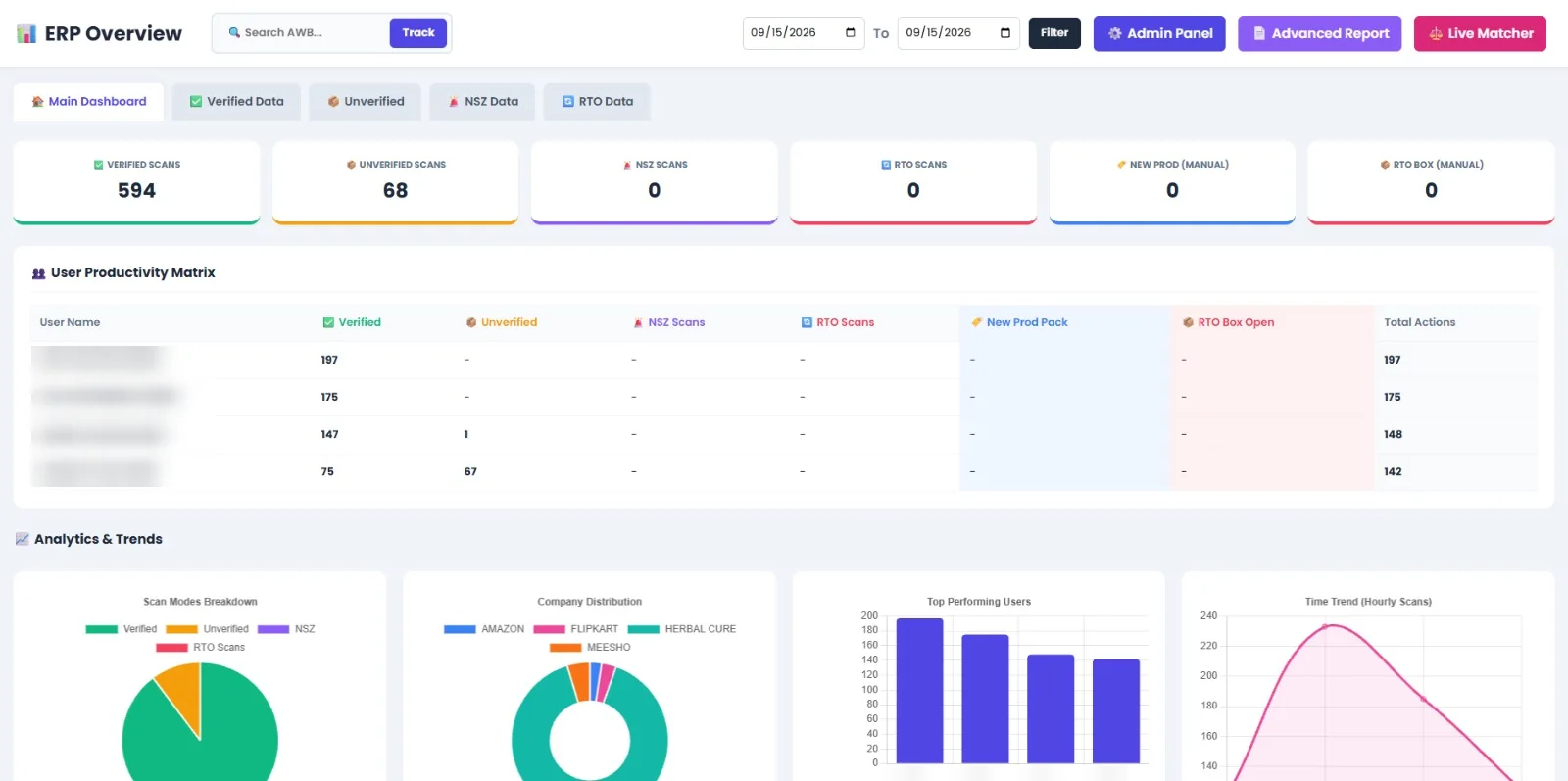The width and height of the screenshot is (1568, 781).
Task: Click the document icon on the Advanced Report button
Action: point(1259,33)
